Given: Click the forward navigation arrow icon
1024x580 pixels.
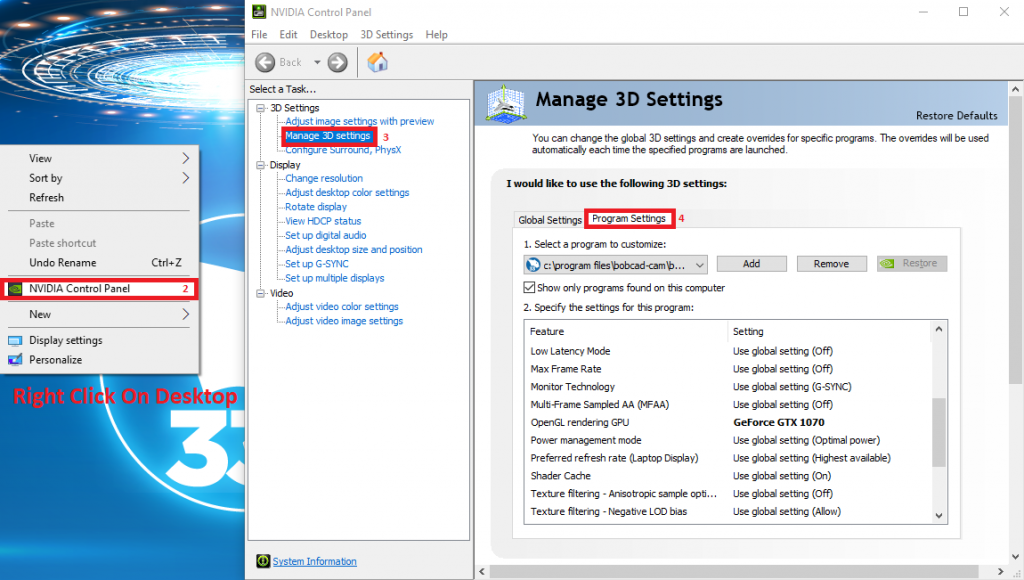Looking at the screenshot, I should point(337,62).
